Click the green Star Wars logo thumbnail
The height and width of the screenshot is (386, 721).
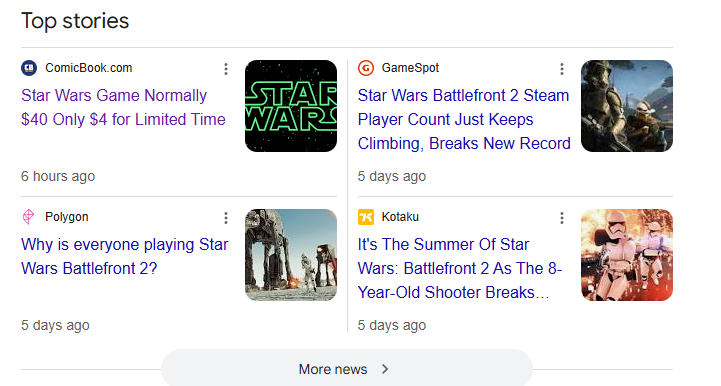point(291,106)
